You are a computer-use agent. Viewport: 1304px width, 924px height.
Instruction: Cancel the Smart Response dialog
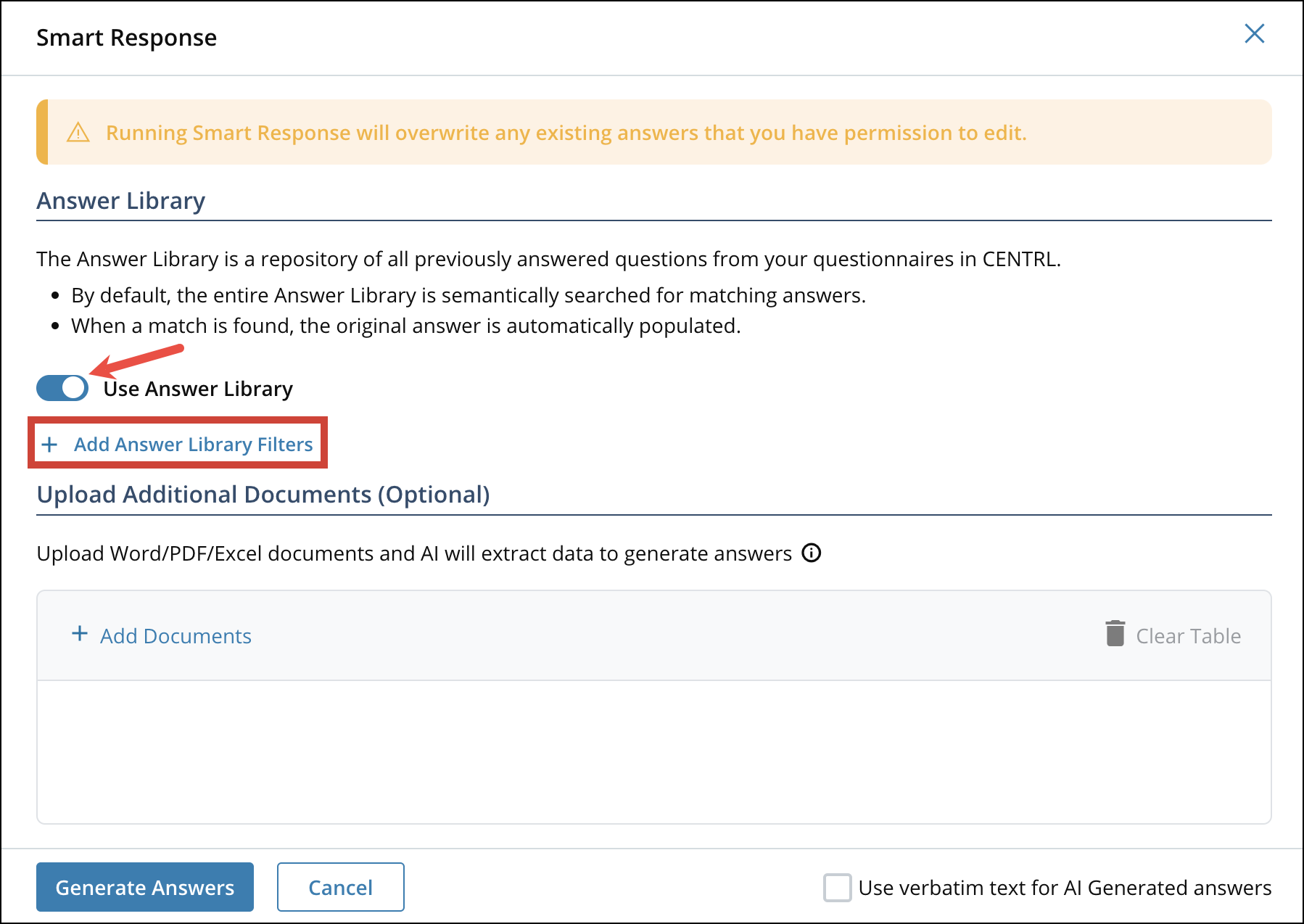coord(340,886)
